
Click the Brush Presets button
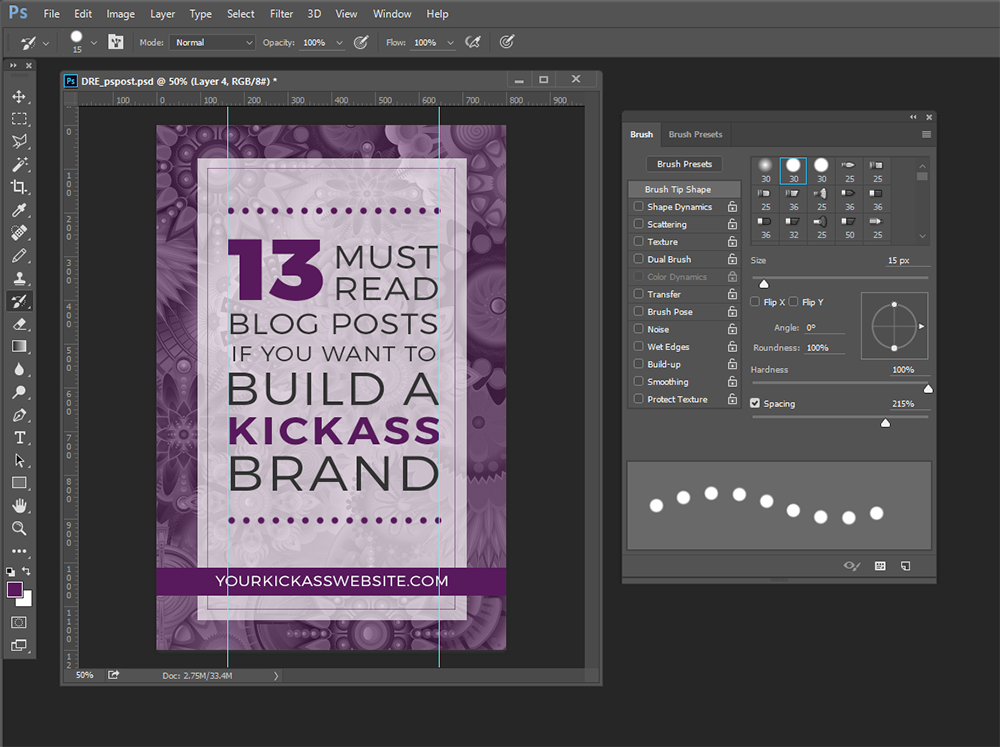click(684, 163)
